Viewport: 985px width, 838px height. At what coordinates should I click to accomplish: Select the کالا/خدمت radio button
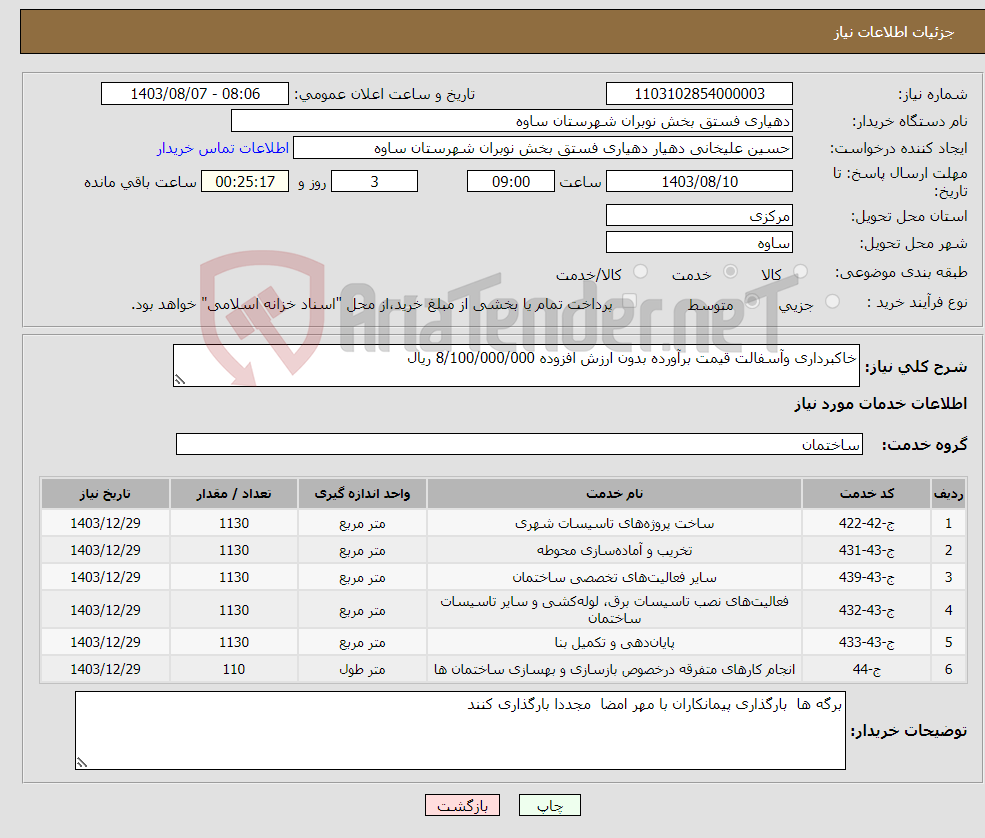click(640, 271)
